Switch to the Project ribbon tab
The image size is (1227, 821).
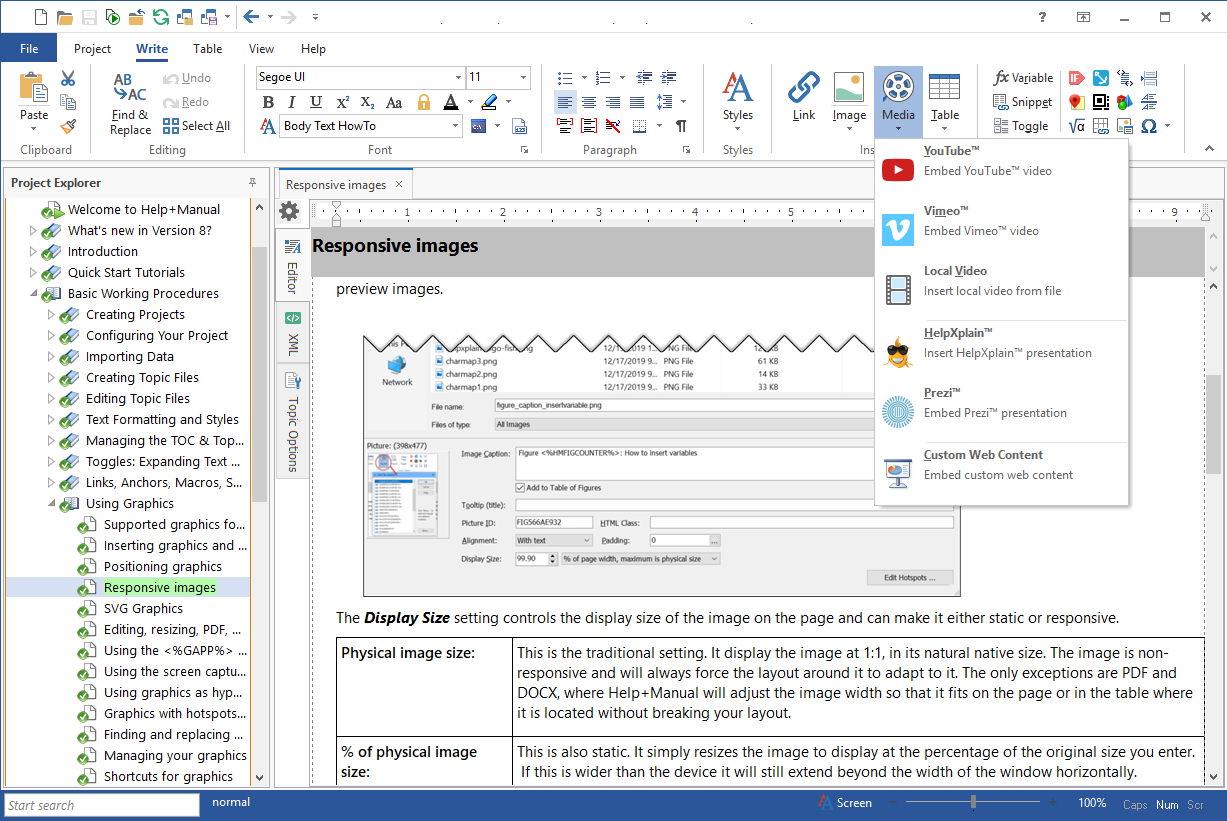point(93,48)
